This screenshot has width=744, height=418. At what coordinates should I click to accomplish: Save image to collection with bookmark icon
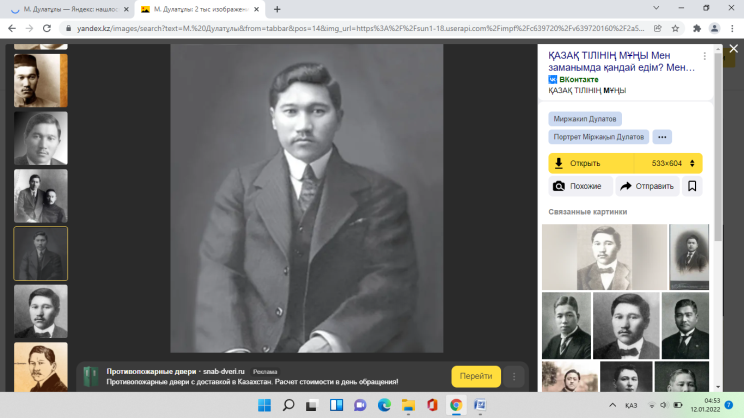pyautogui.click(x=692, y=186)
